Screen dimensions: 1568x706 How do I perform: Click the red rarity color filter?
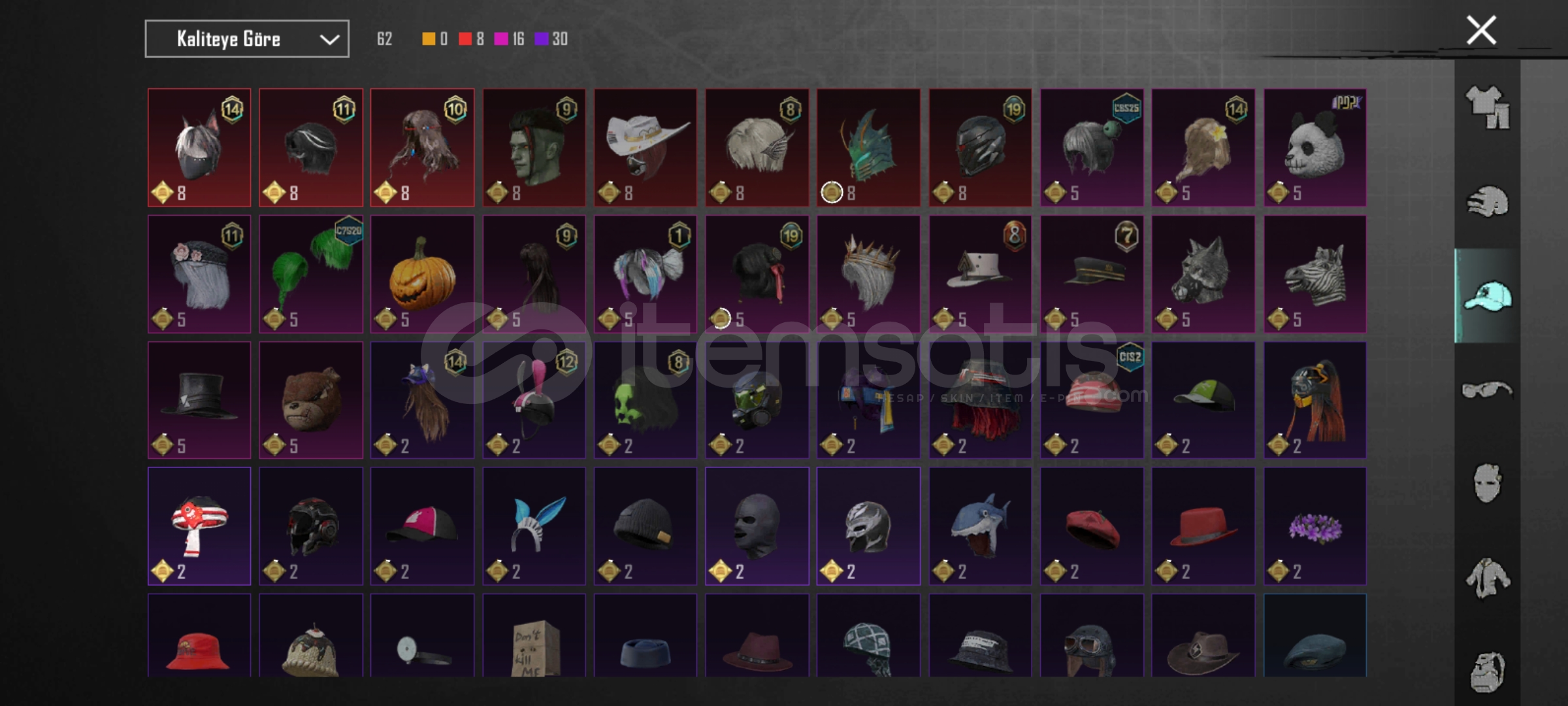[x=471, y=39]
